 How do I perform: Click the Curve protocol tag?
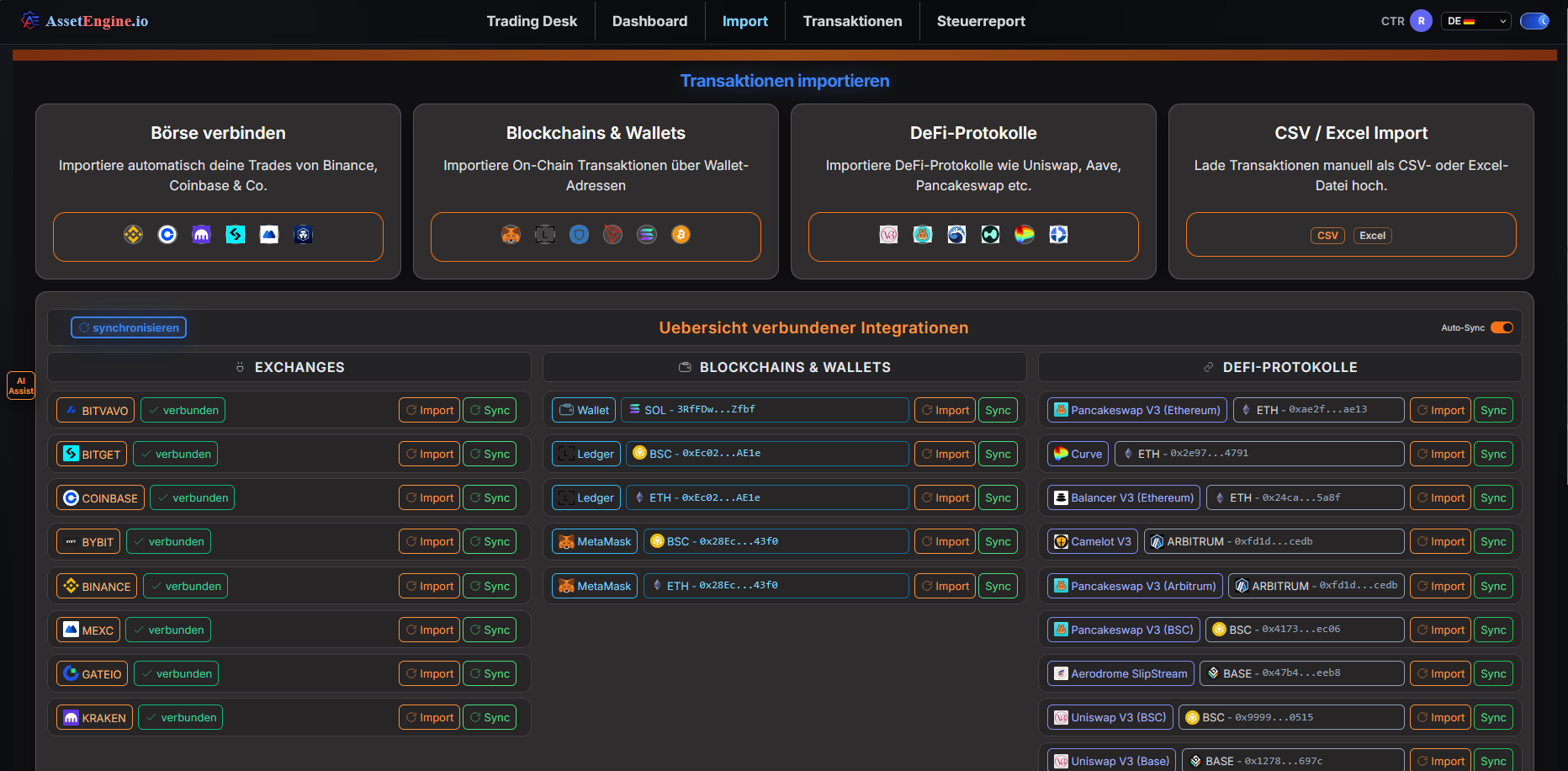1078,454
